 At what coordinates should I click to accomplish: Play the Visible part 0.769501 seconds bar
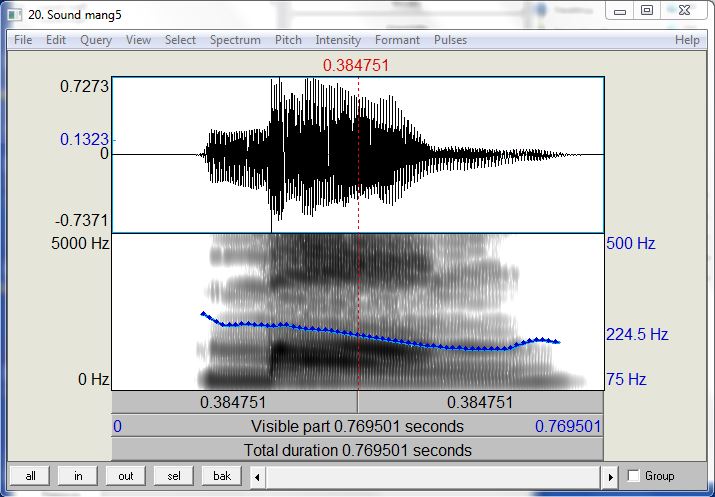click(358, 426)
